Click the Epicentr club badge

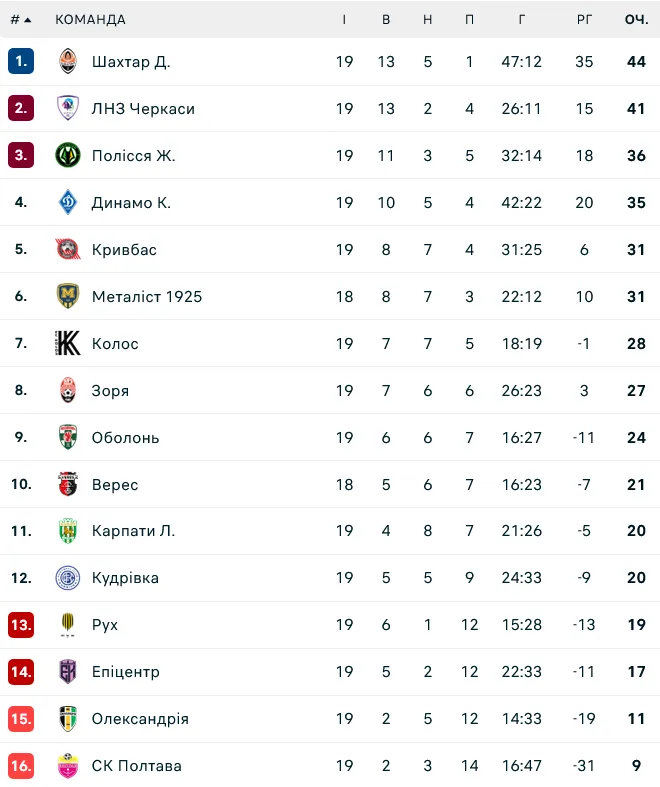(x=68, y=672)
